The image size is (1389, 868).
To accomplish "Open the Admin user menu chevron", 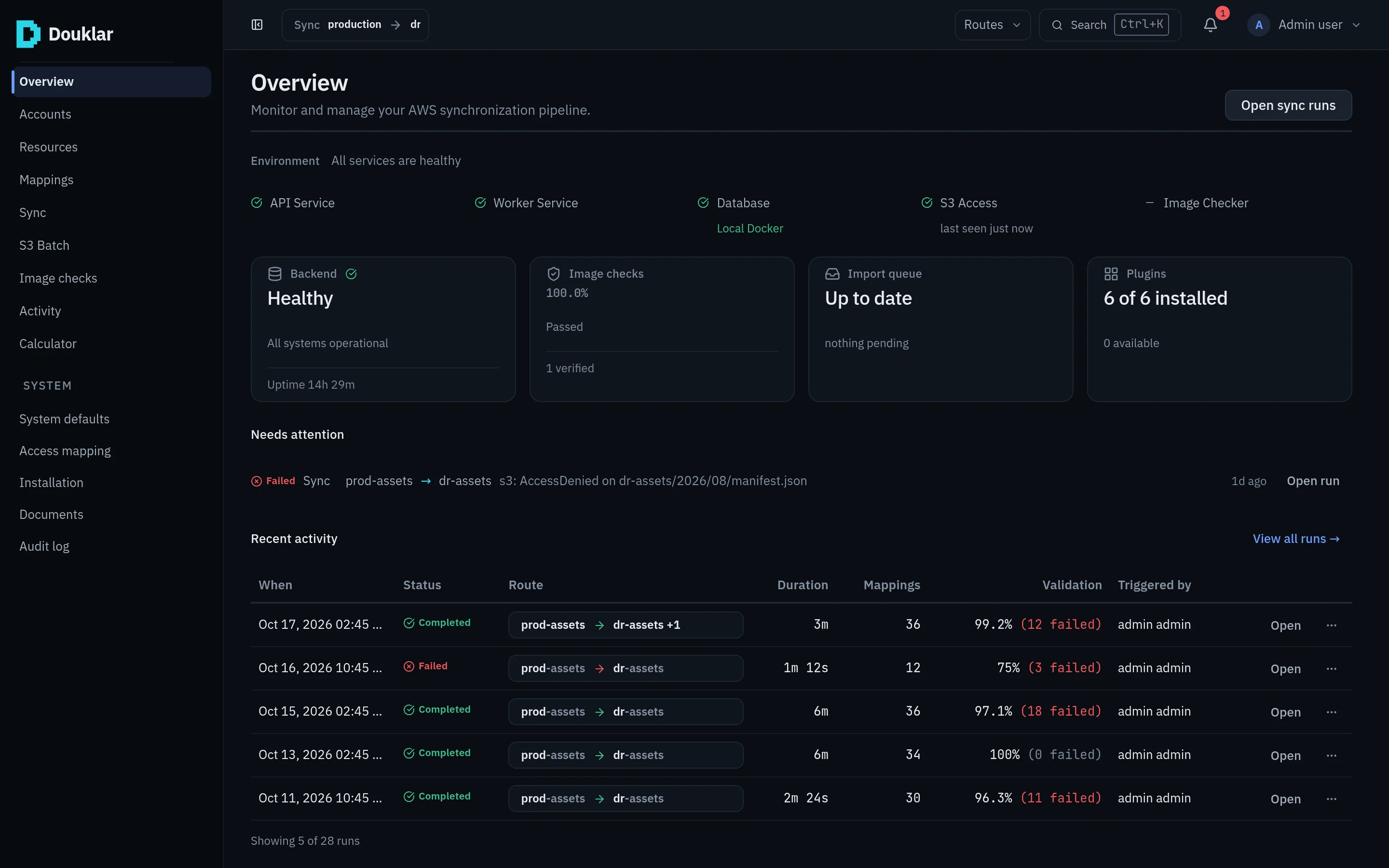I will (x=1356, y=25).
